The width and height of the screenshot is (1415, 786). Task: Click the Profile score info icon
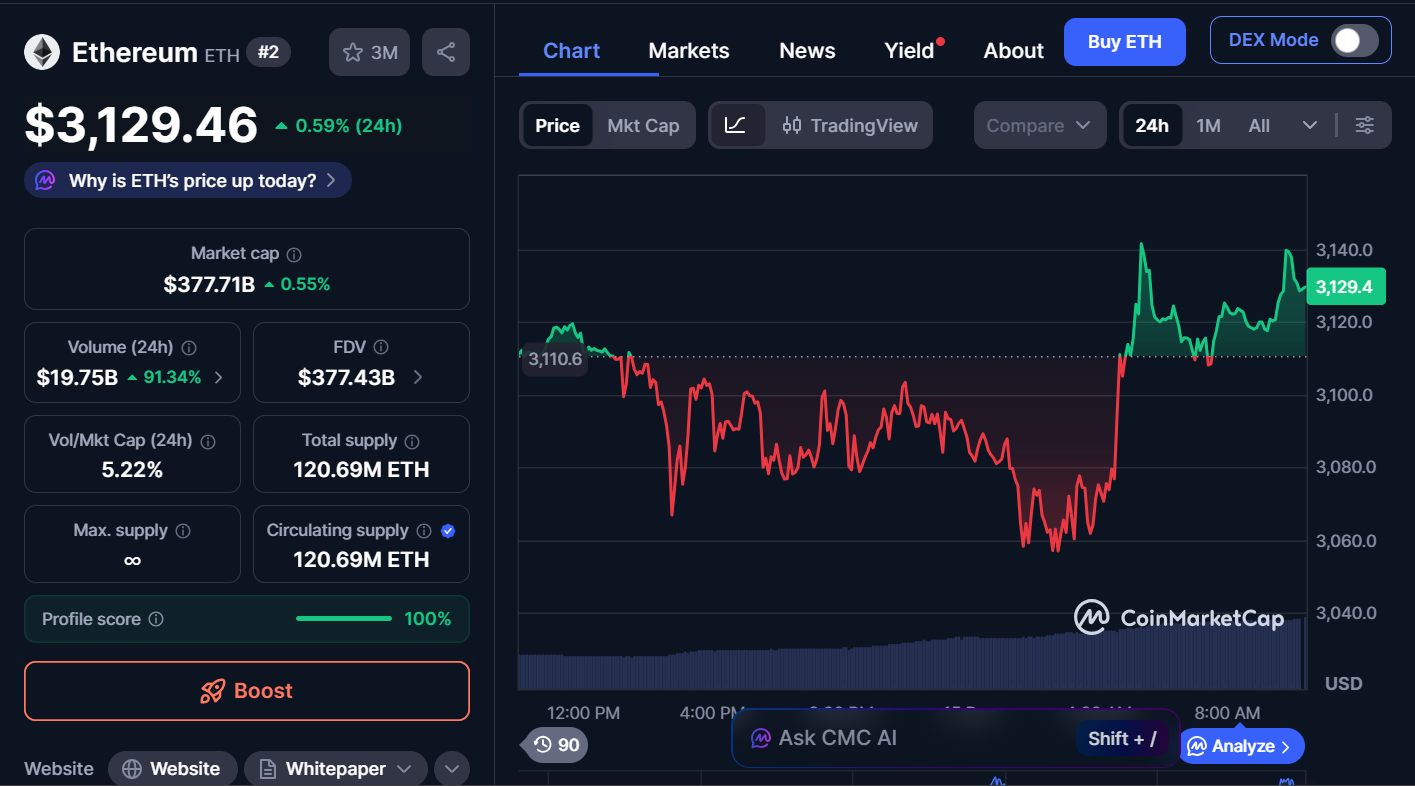[156, 619]
